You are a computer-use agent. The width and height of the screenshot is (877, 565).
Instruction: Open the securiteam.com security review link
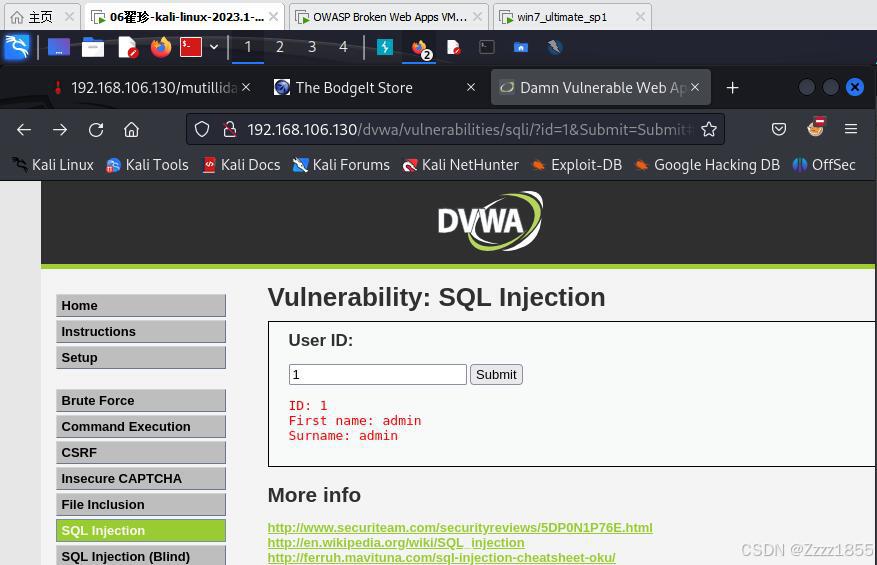coord(460,528)
